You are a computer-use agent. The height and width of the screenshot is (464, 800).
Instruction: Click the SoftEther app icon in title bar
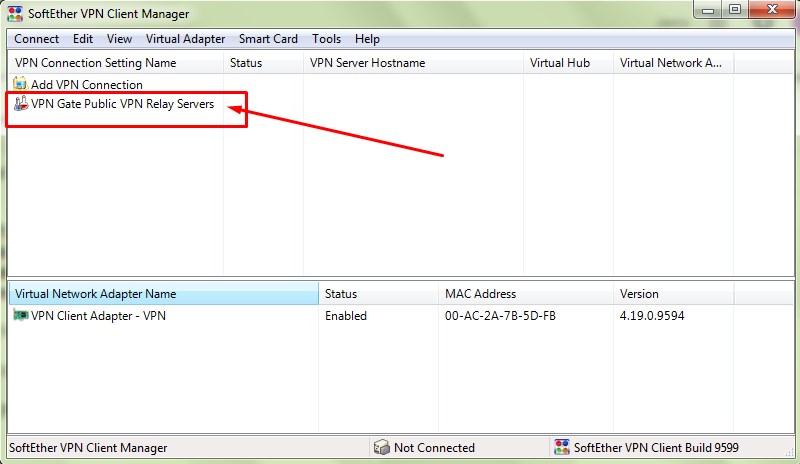tap(15, 14)
